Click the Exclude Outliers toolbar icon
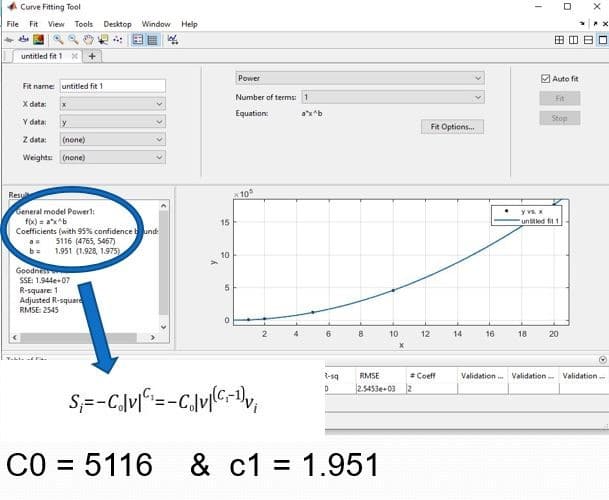609x500 pixels. click(x=117, y=39)
